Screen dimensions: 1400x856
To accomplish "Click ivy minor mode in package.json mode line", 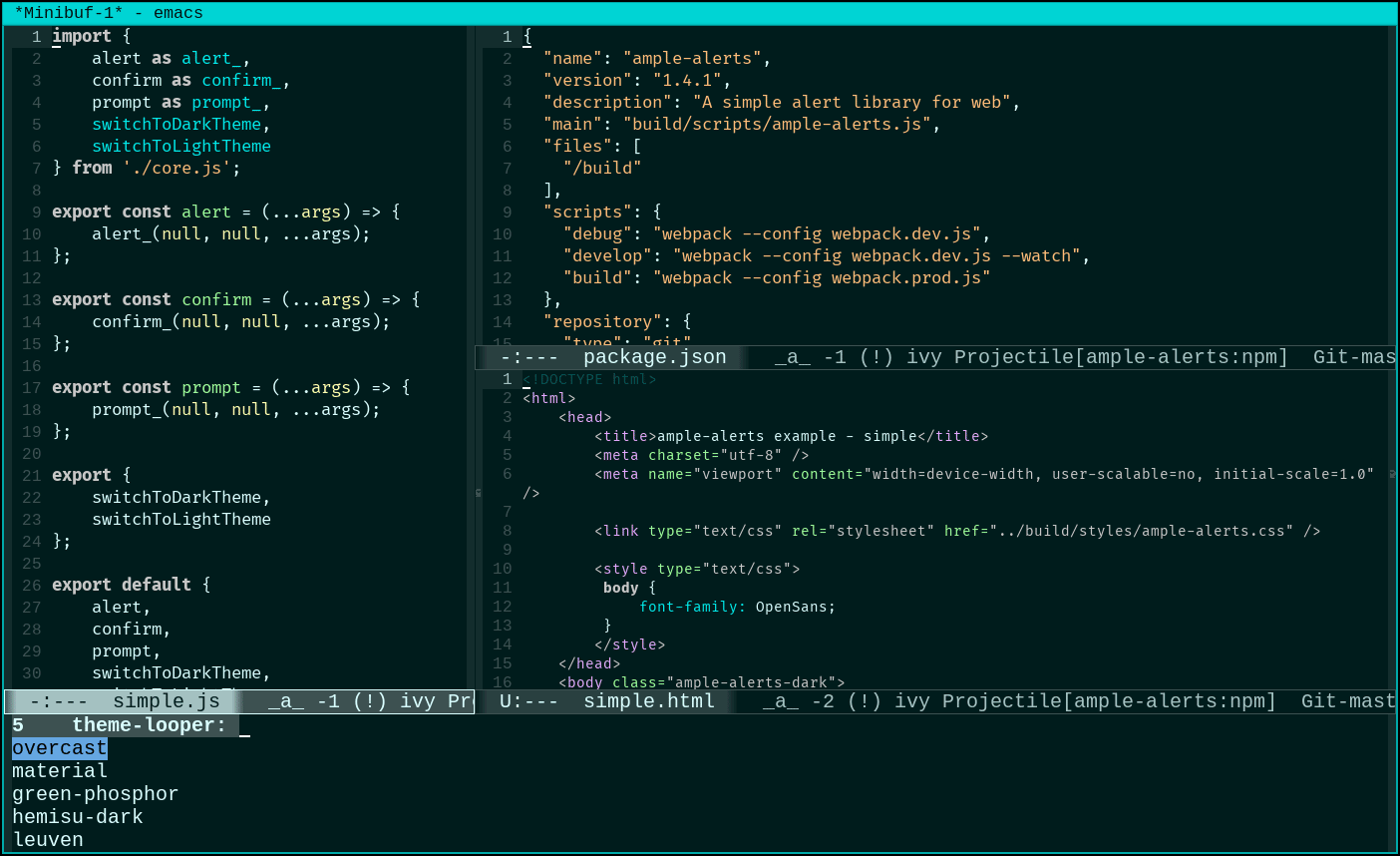I will pyautogui.click(x=924, y=357).
